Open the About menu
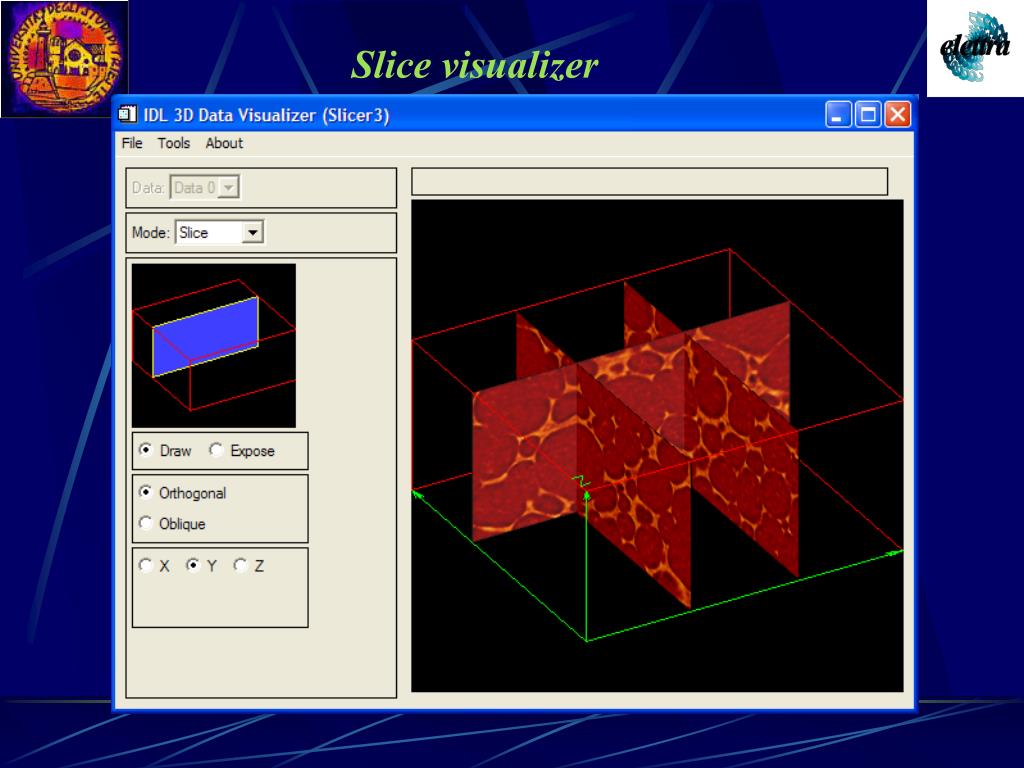Screen dimensions: 1024x768 pyautogui.click(x=224, y=143)
